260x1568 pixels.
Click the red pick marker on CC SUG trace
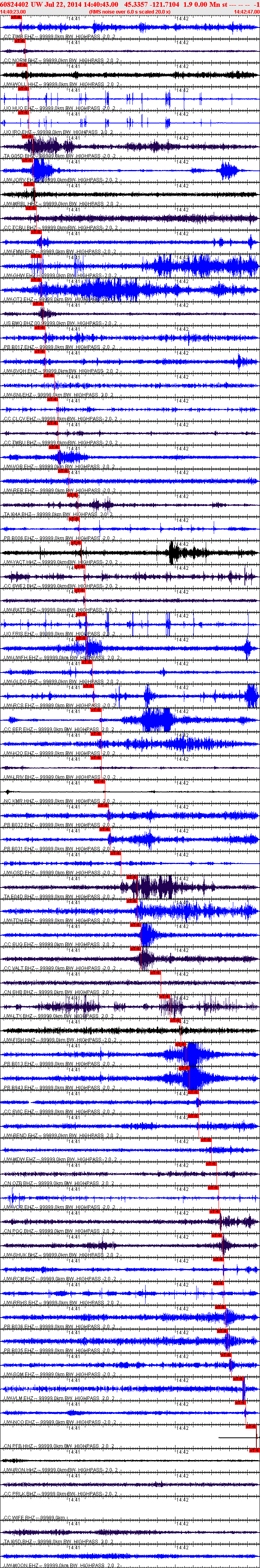click(x=136, y=924)
